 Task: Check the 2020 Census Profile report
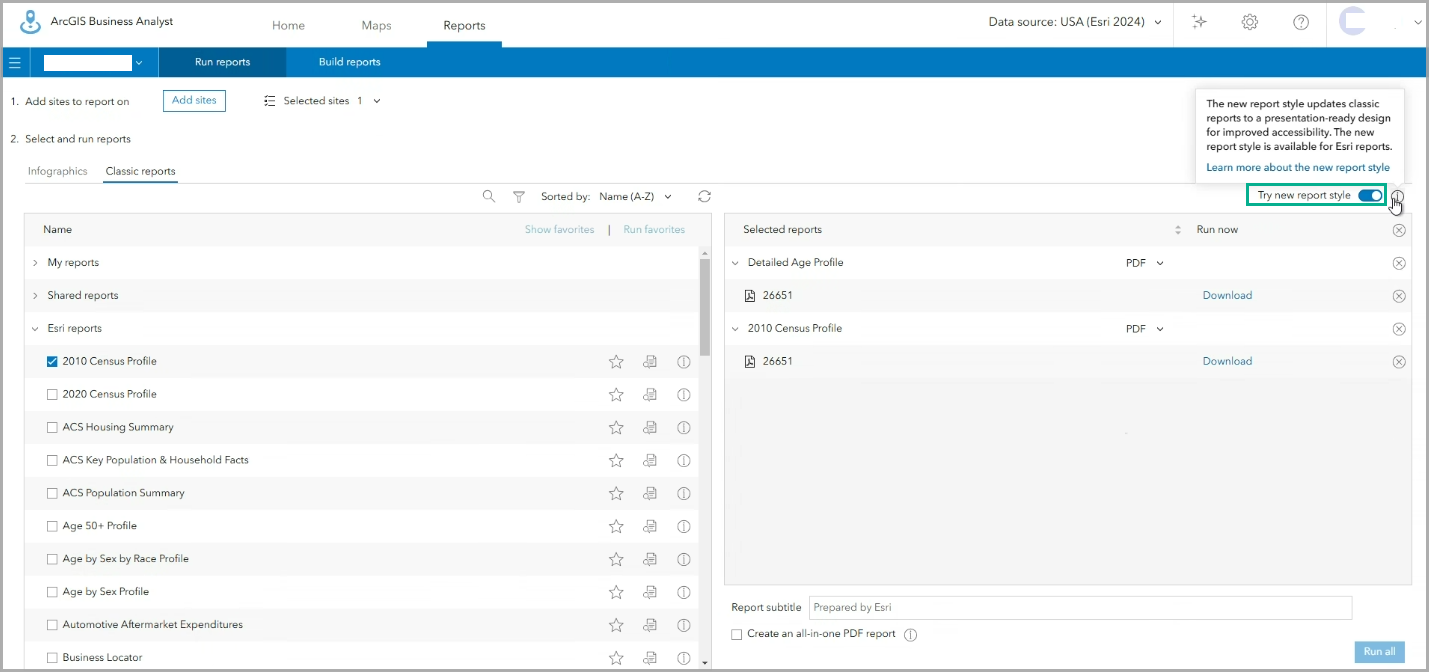(x=52, y=394)
